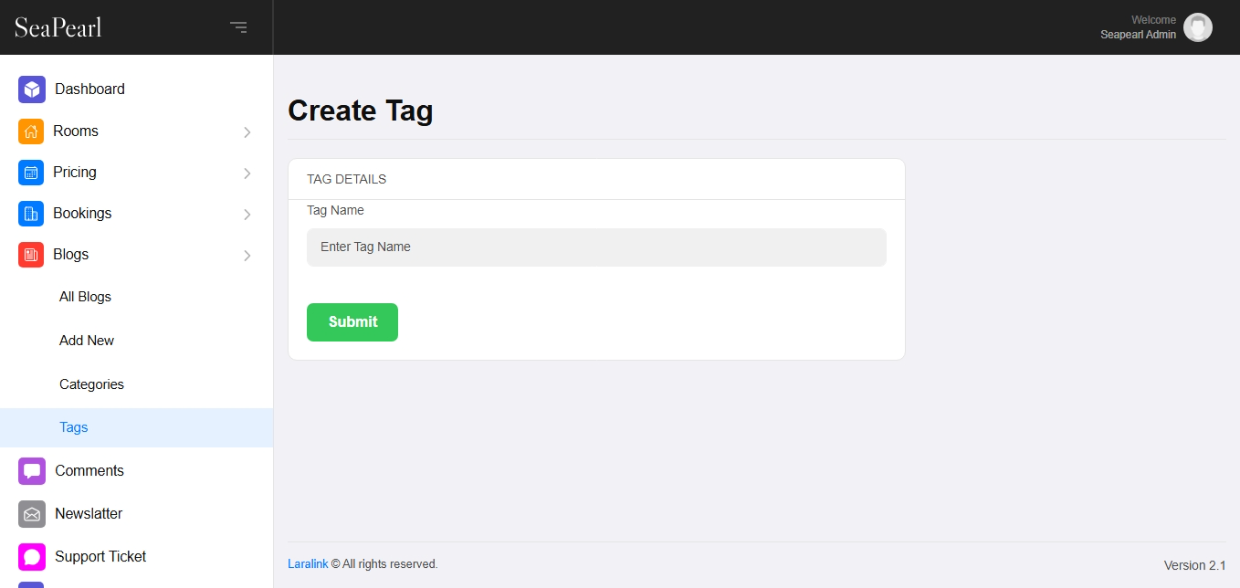The width and height of the screenshot is (1240, 588).
Task: Click the red Blogs icon
Action: pyautogui.click(x=31, y=254)
